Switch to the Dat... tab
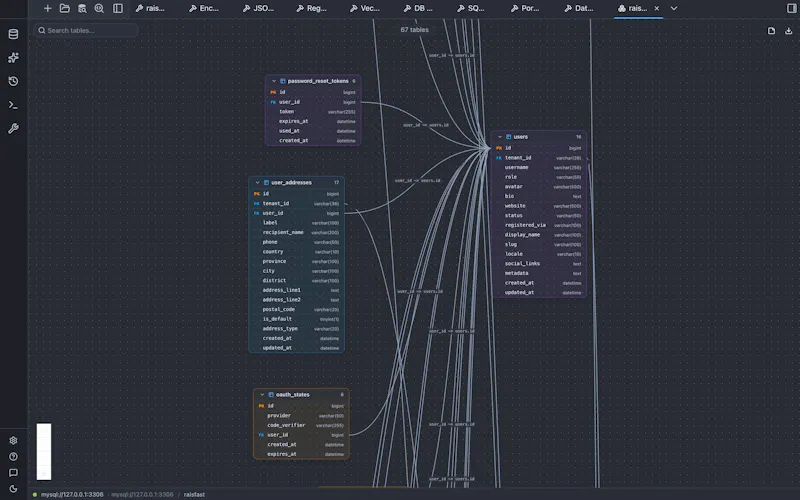 (x=579, y=8)
